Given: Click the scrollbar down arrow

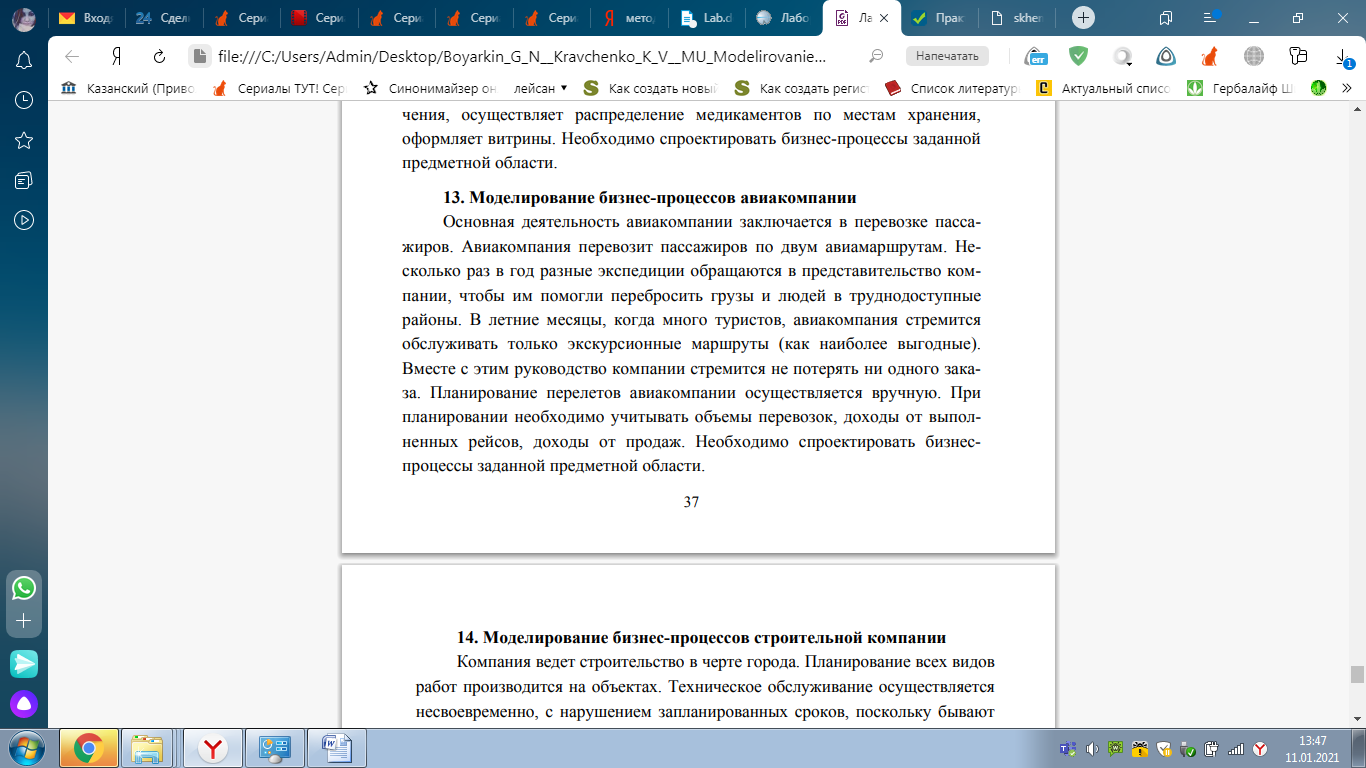Looking at the screenshot, I should (x=1357, y=719).
